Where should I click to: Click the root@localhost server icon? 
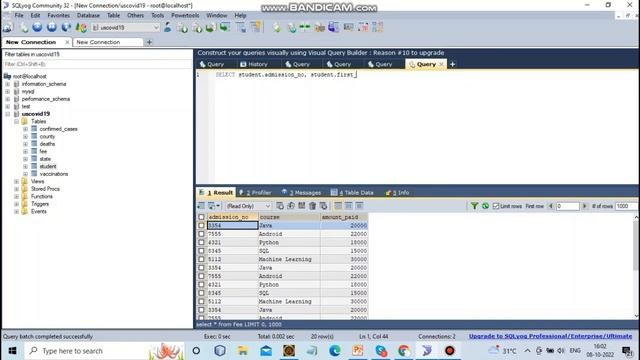(x=7, y=76)
